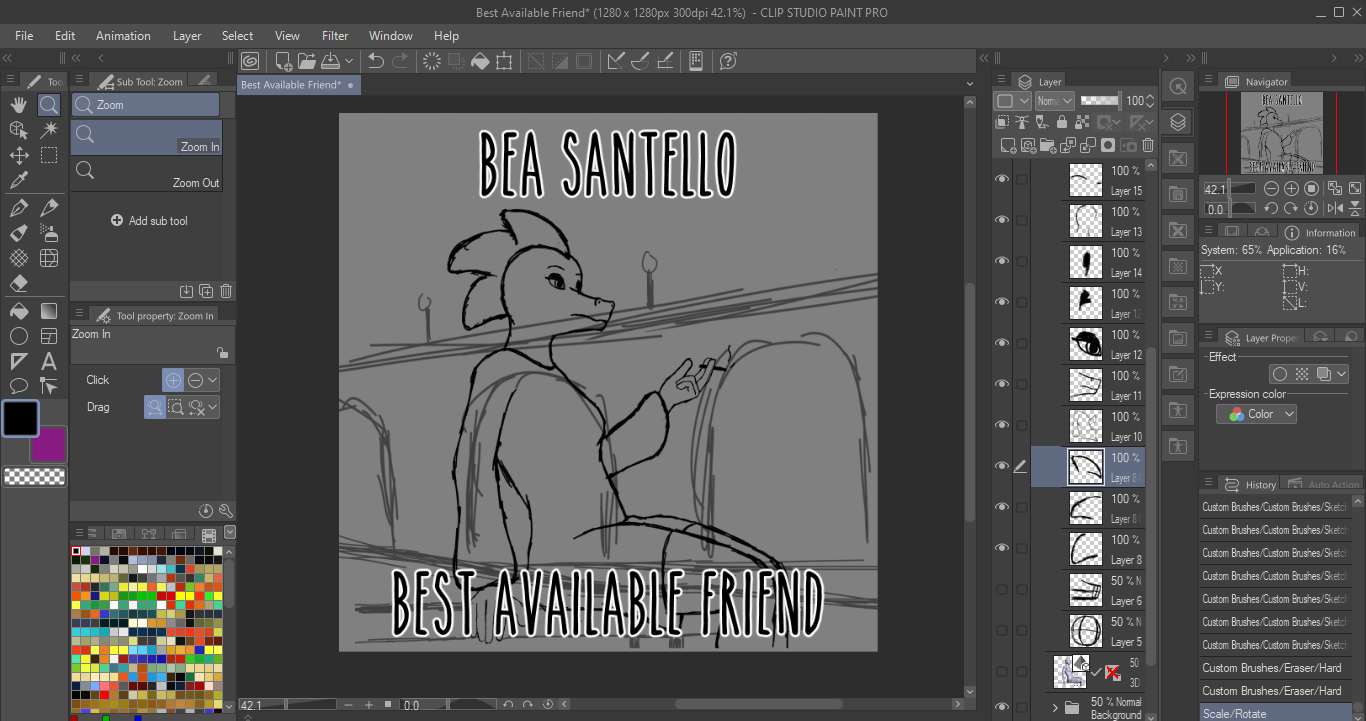Pick the purple sub drawing color swatch
1366x721 pixels.
point(48,445)
